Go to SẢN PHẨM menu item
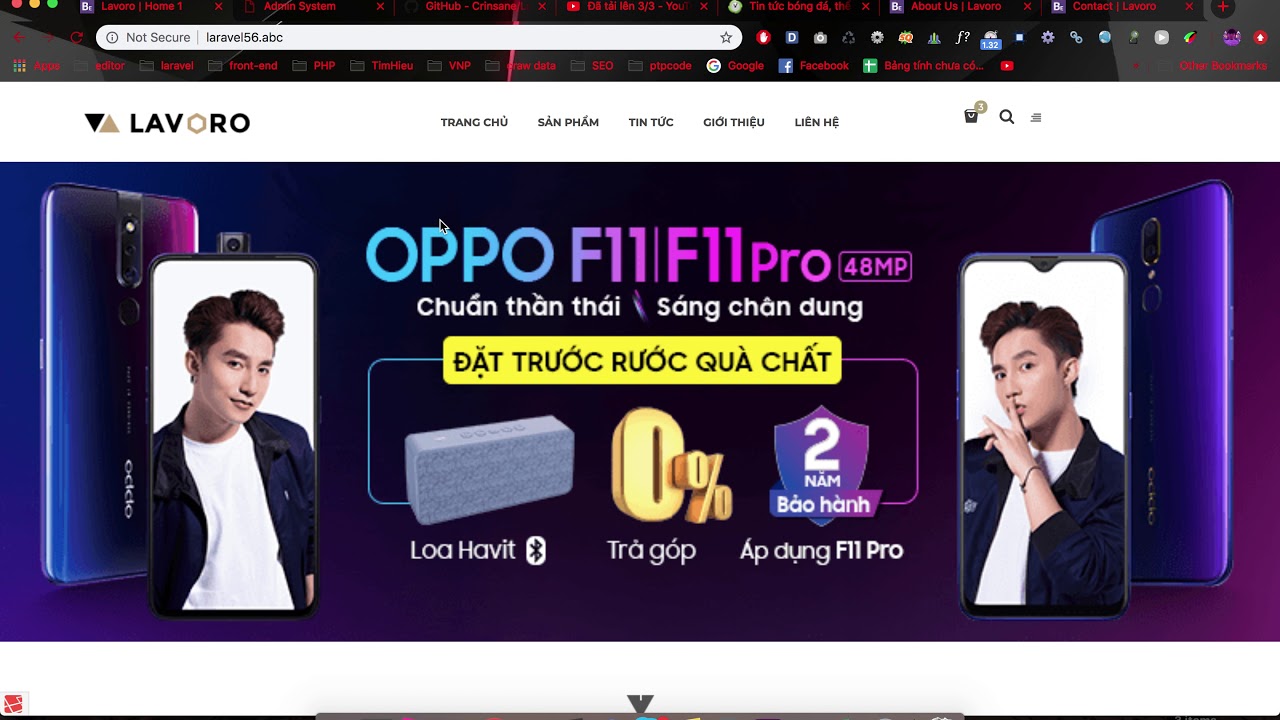 568,122
